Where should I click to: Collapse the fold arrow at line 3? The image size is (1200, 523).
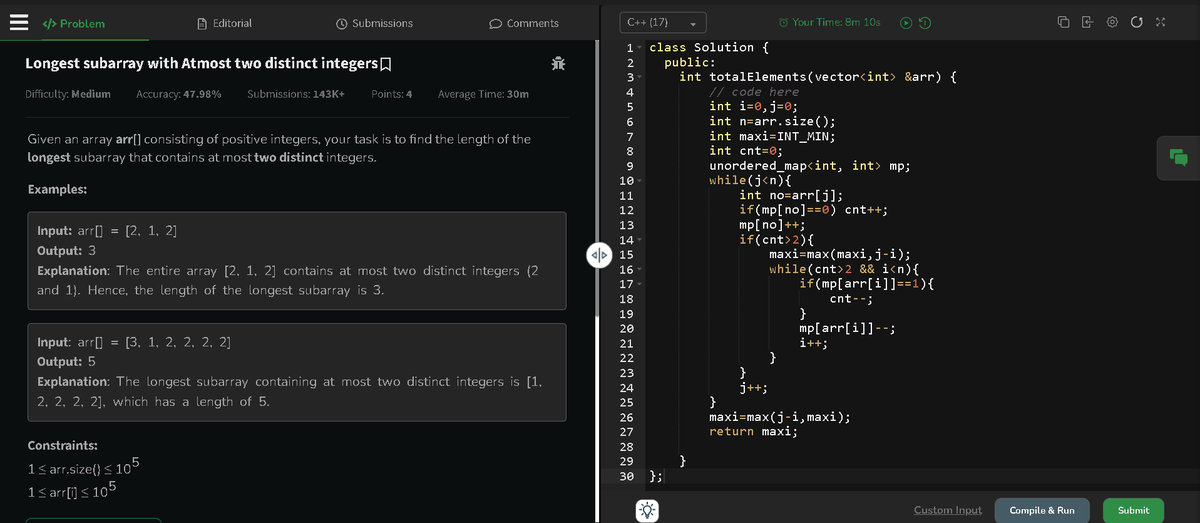[x=638, y=76]
